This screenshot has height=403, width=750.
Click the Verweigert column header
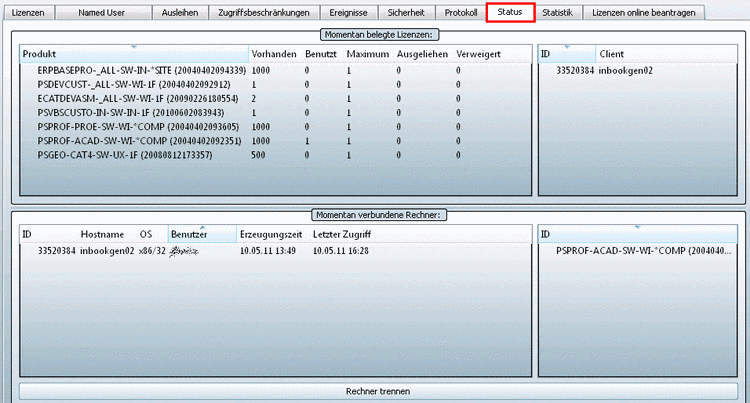[x=478, y=54]
